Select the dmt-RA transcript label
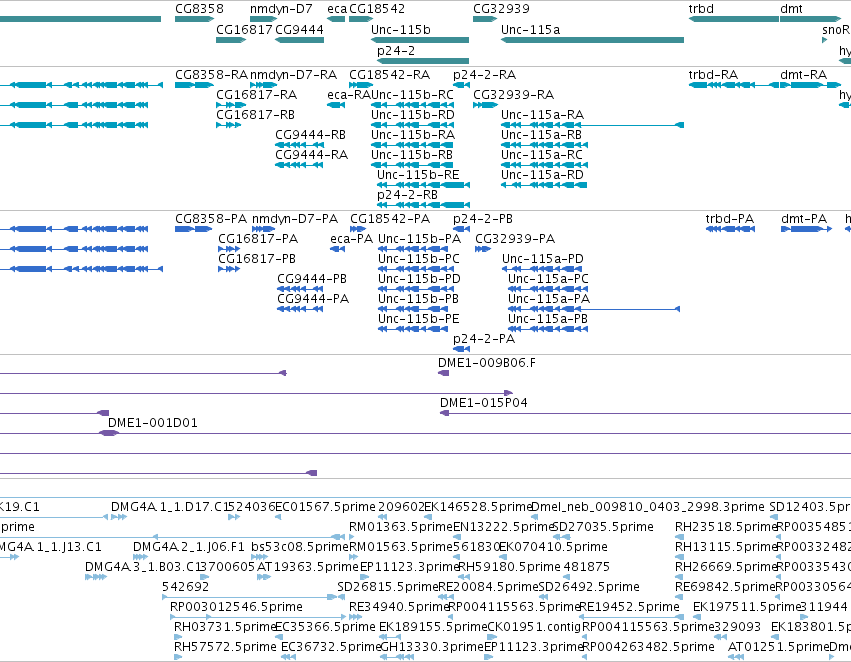 point(804,75)
